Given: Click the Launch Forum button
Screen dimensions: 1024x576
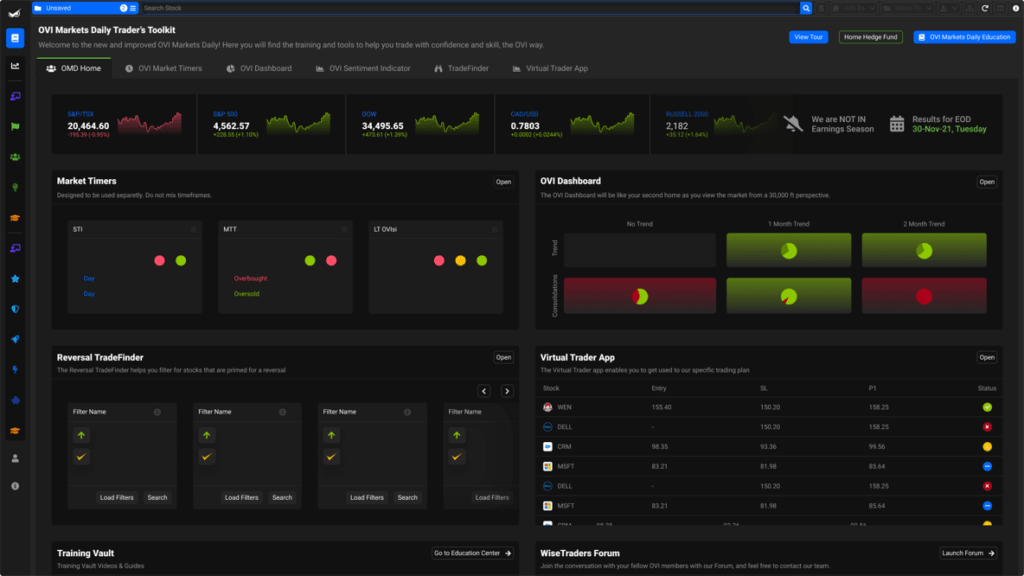Looking at the screenshot, I should [x=968, y=553].
